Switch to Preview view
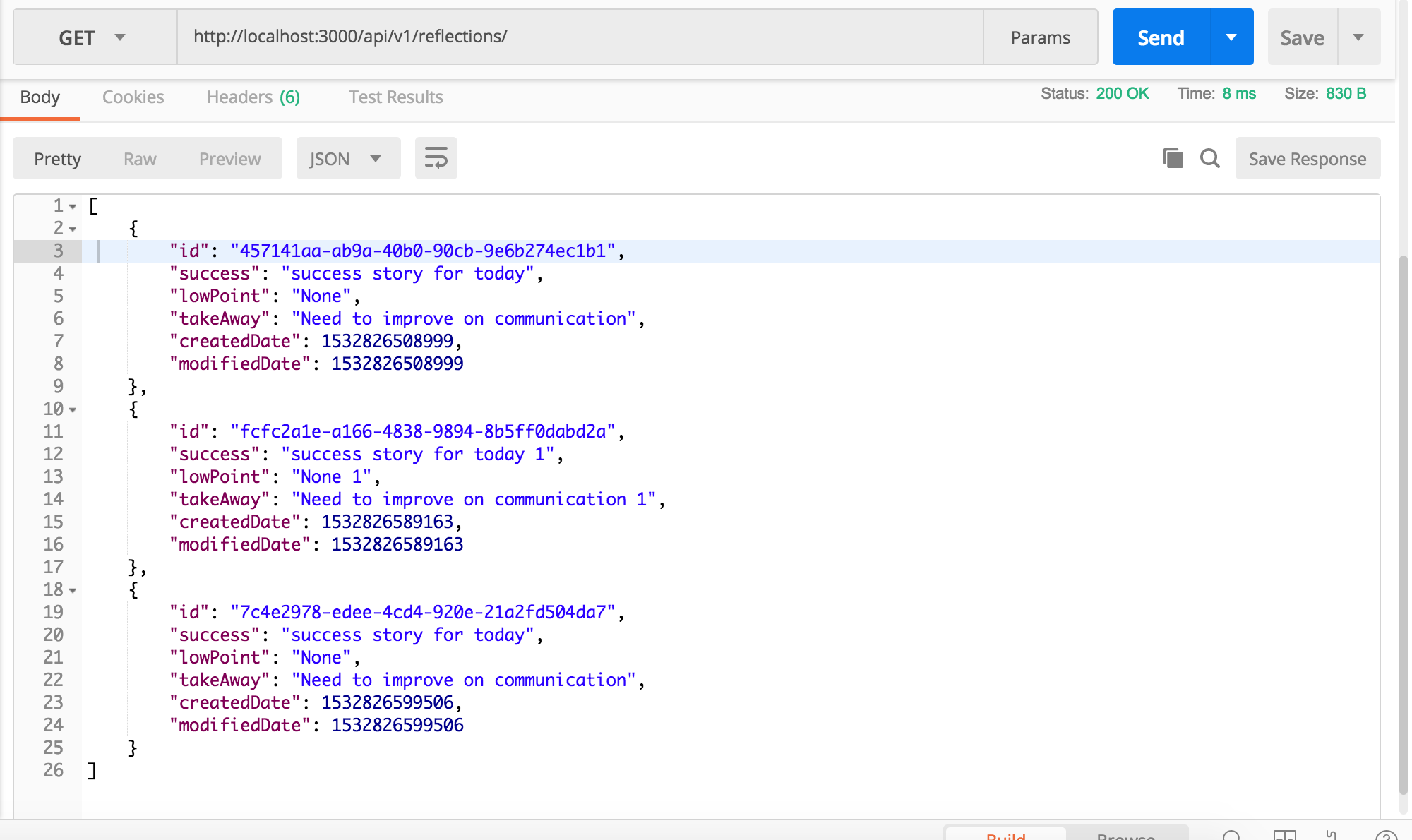Screen dimensions: 1412x840 [229, 159]
